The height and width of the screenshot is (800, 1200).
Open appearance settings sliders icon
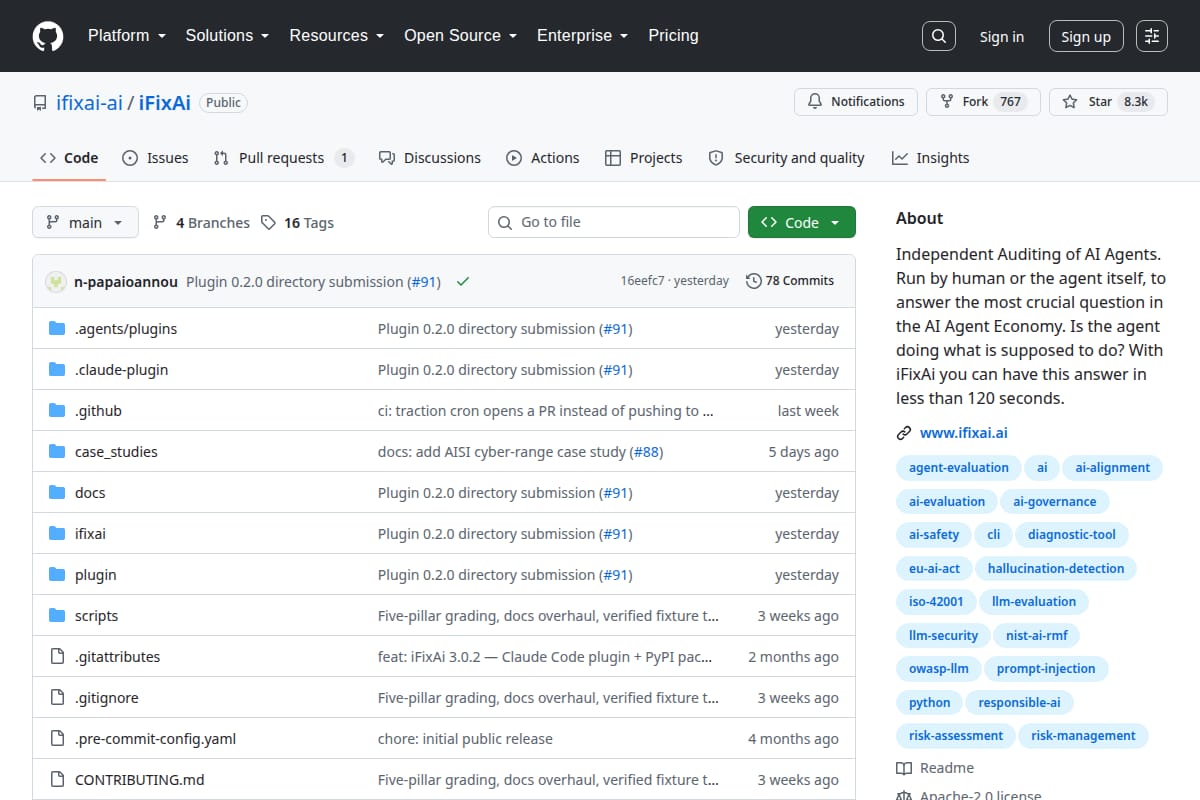point(1152,36)
